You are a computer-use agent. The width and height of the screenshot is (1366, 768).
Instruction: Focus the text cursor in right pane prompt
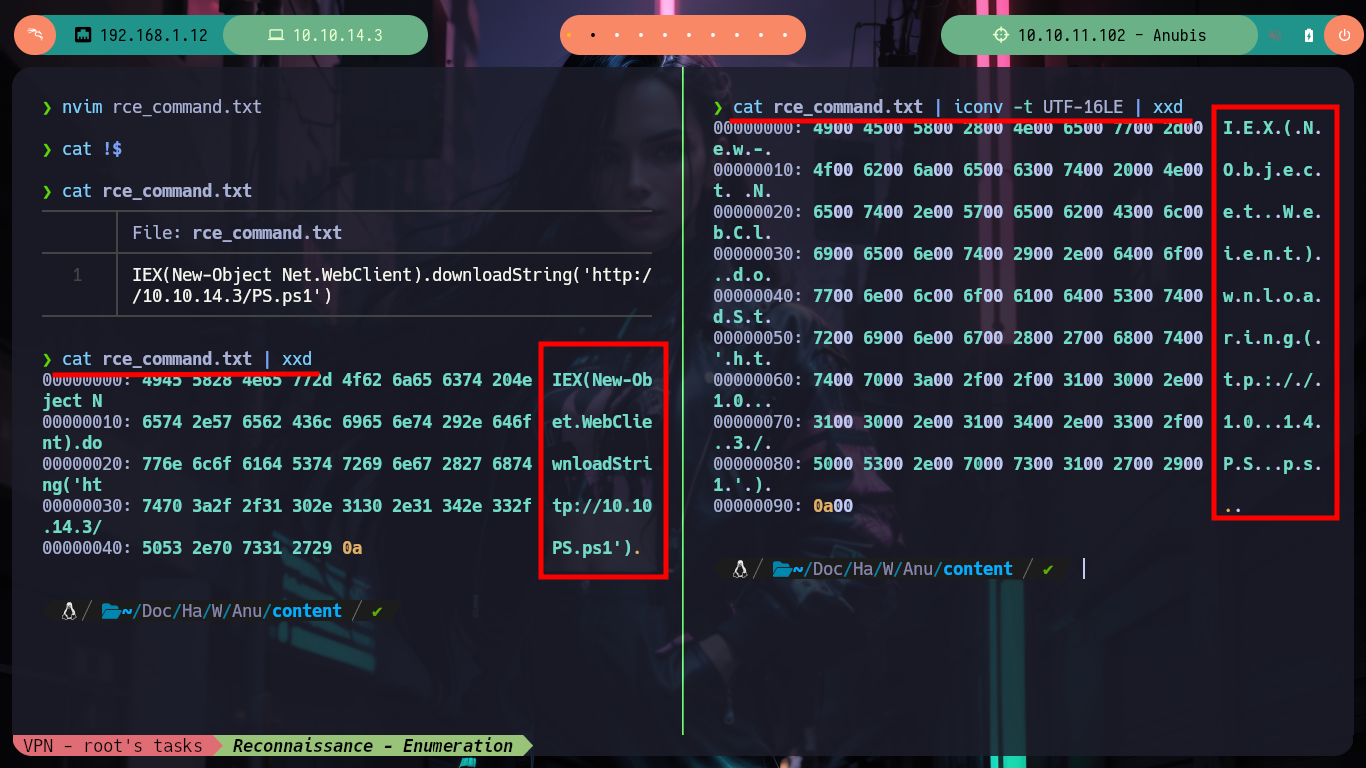(1084, 569)
